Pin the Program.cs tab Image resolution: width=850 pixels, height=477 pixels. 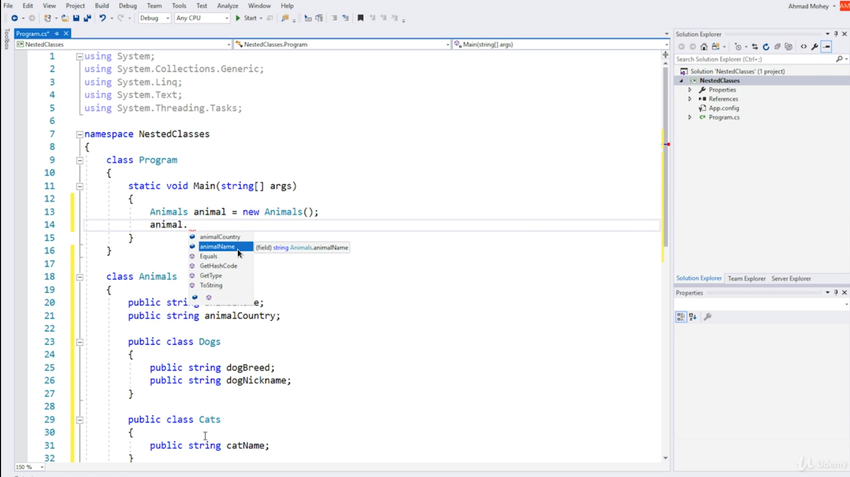click(x=56, y=34)
